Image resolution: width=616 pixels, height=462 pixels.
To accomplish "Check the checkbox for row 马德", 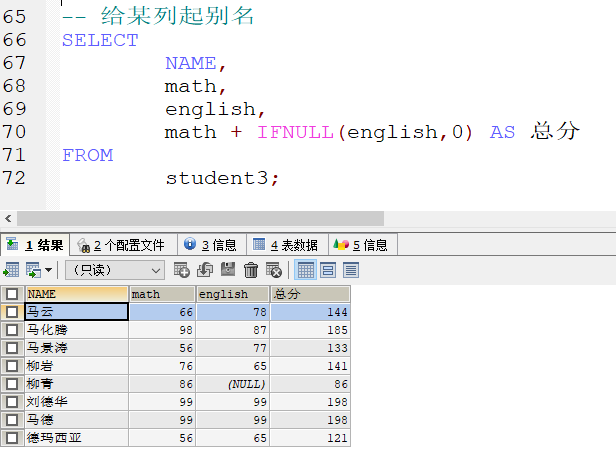I will pyautogui.click(x=12, y=420).
